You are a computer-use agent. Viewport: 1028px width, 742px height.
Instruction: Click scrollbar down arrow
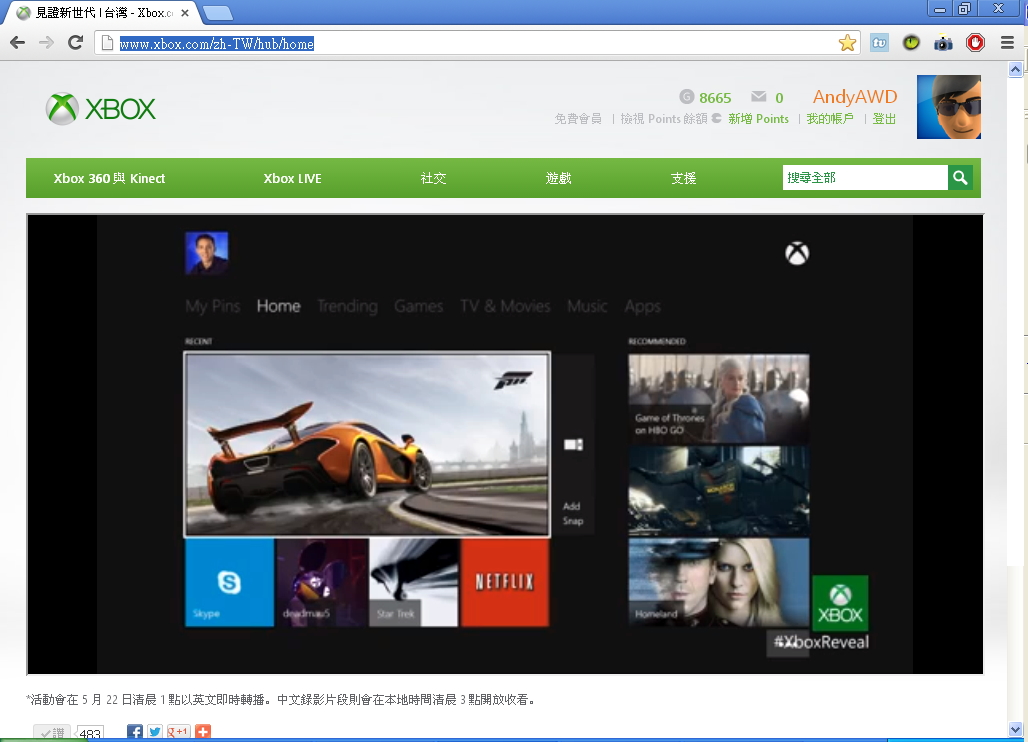click(x=1015, y=729)
